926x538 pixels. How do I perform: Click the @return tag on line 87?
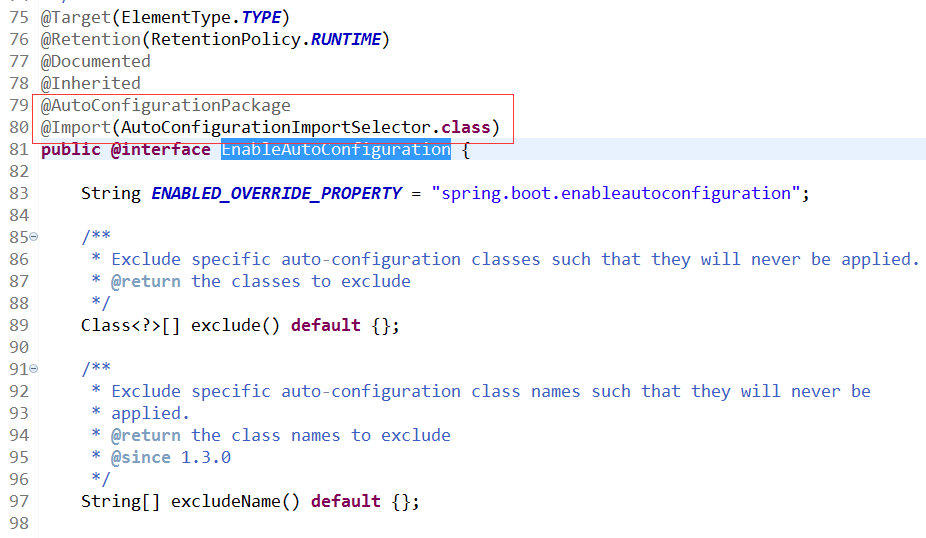click(146, 282)
